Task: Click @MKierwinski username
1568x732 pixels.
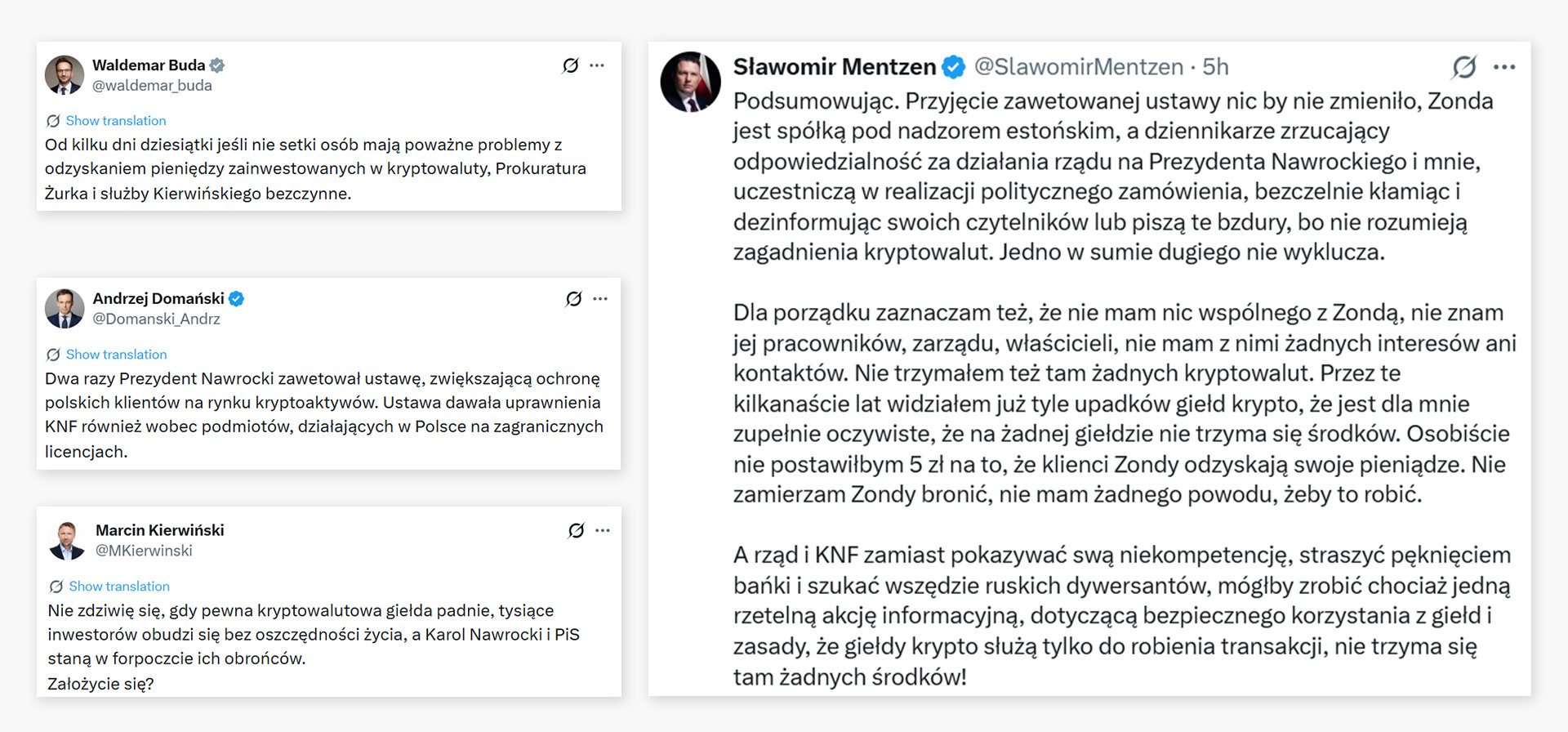Action: [146, 551]
